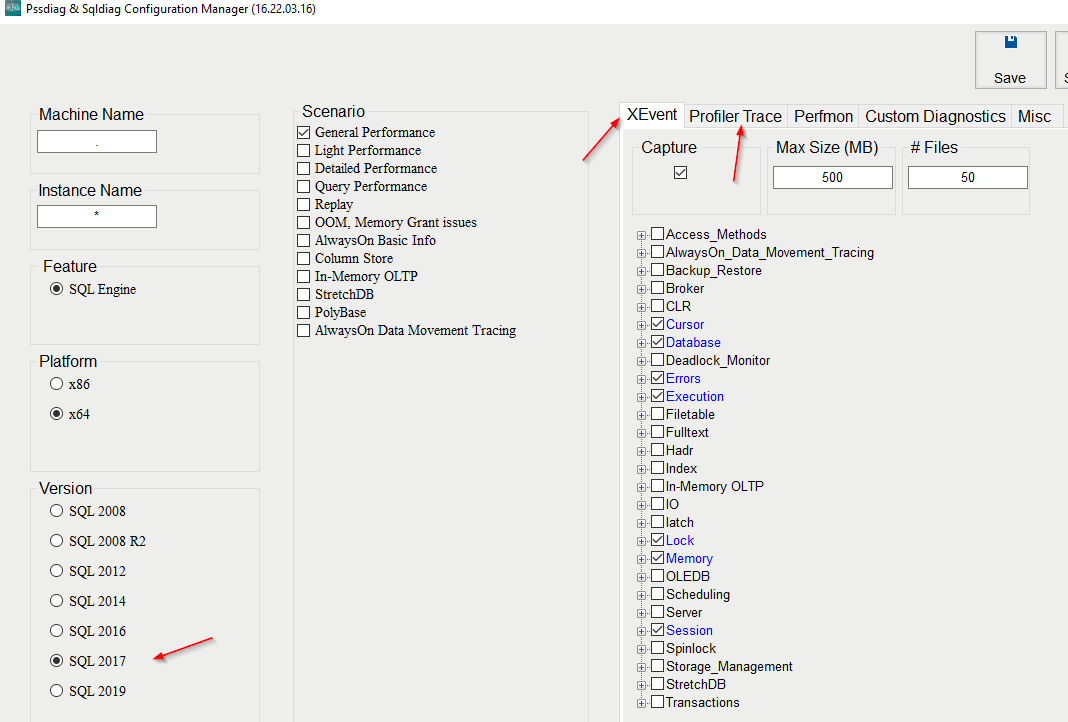Click inside the Machine Name input field

(96, 141)
